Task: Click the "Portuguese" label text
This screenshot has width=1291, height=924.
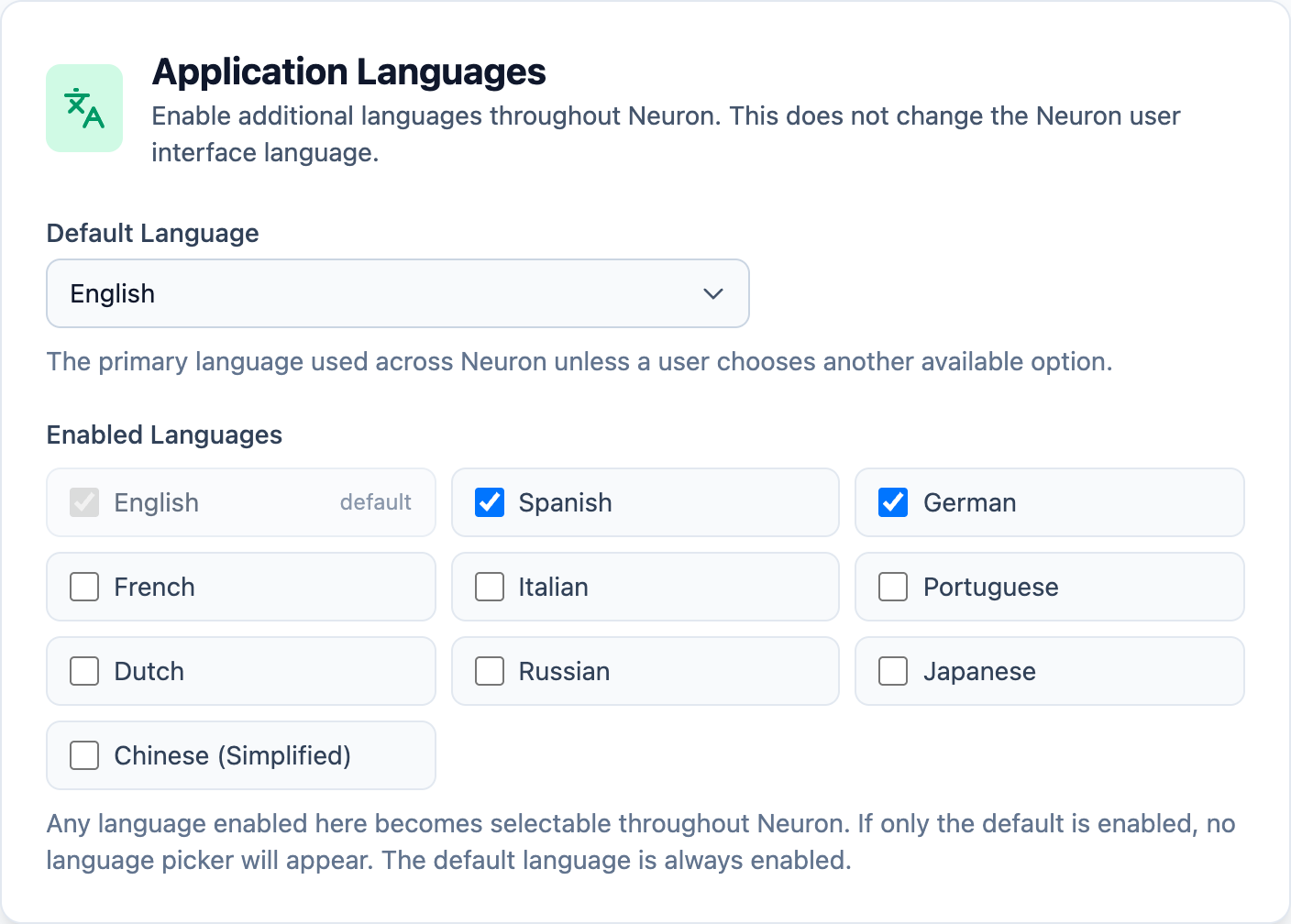Action: 991,587
